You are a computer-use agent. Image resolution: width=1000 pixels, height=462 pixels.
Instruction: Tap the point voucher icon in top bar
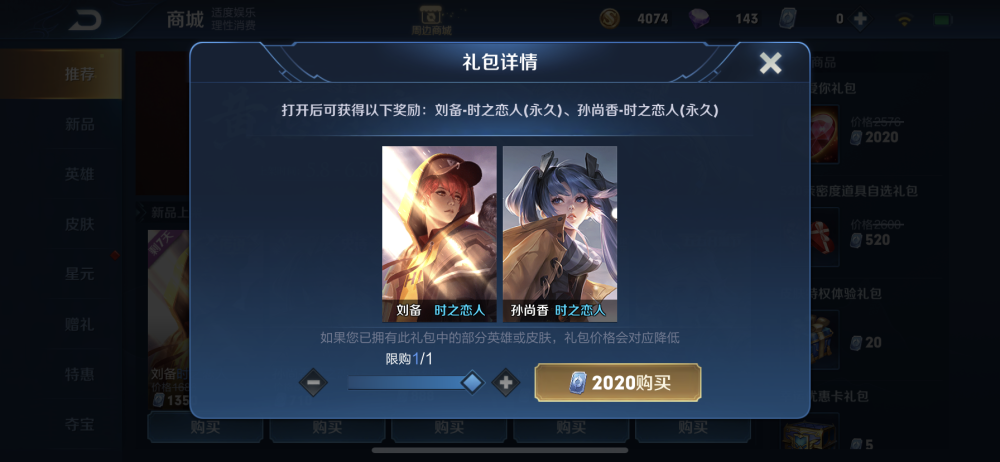[x=788, y=19]
